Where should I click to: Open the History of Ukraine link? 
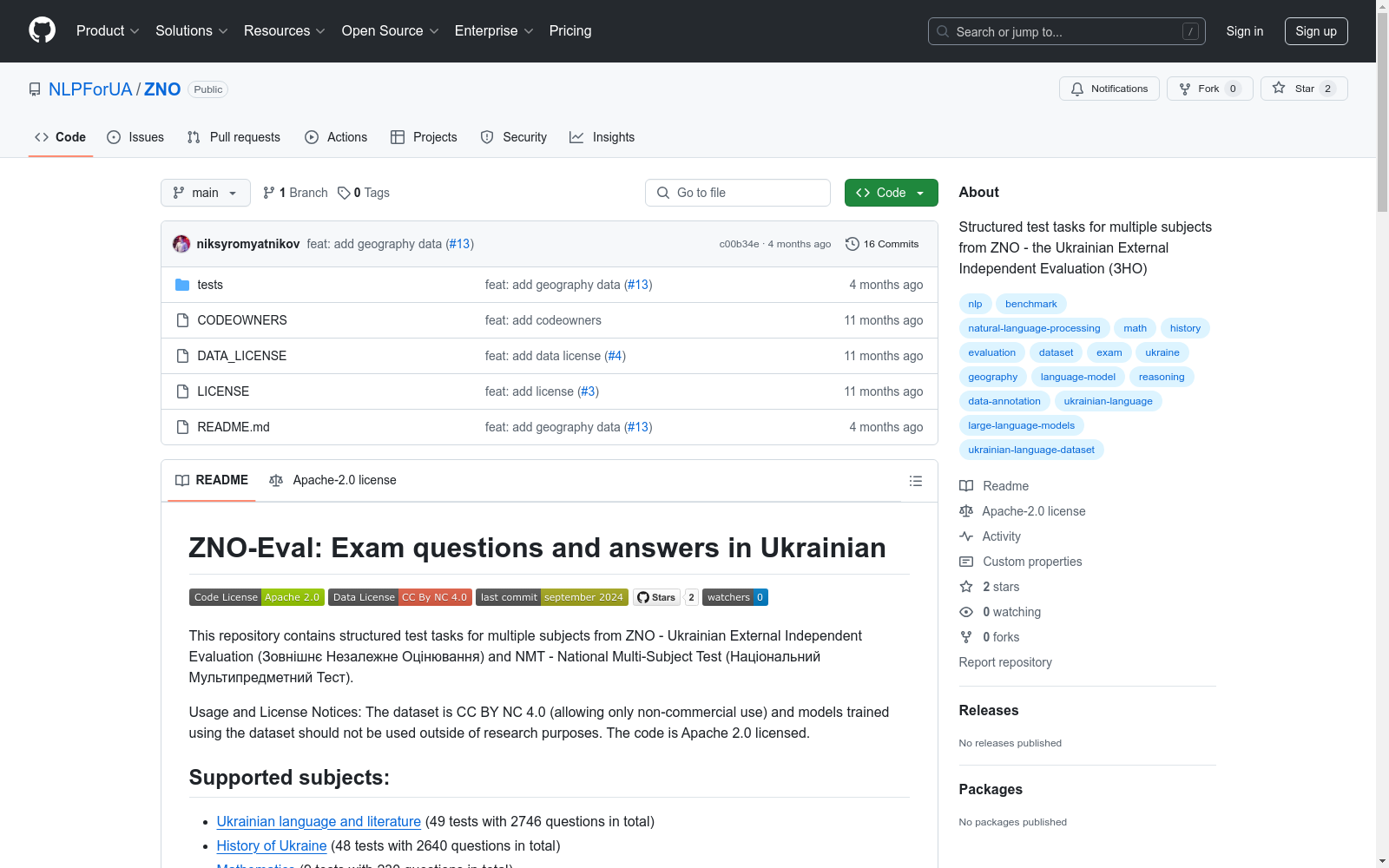pyautogui.click(x=272, y=845)
